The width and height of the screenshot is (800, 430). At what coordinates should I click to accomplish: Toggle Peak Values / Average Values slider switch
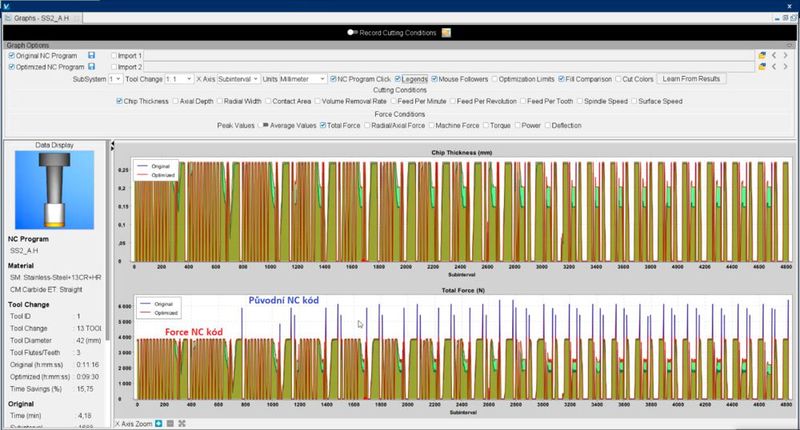coord(263,125)
